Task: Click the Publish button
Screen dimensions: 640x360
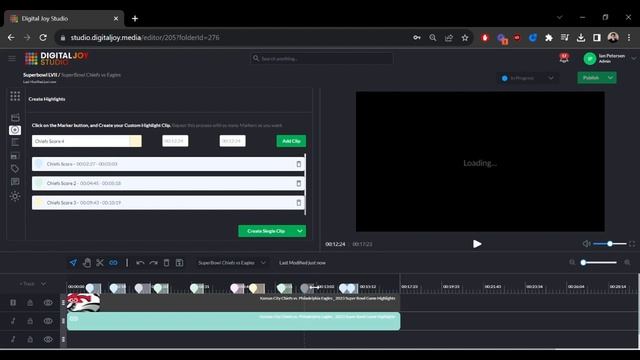Action: click(x=591, y=78)
